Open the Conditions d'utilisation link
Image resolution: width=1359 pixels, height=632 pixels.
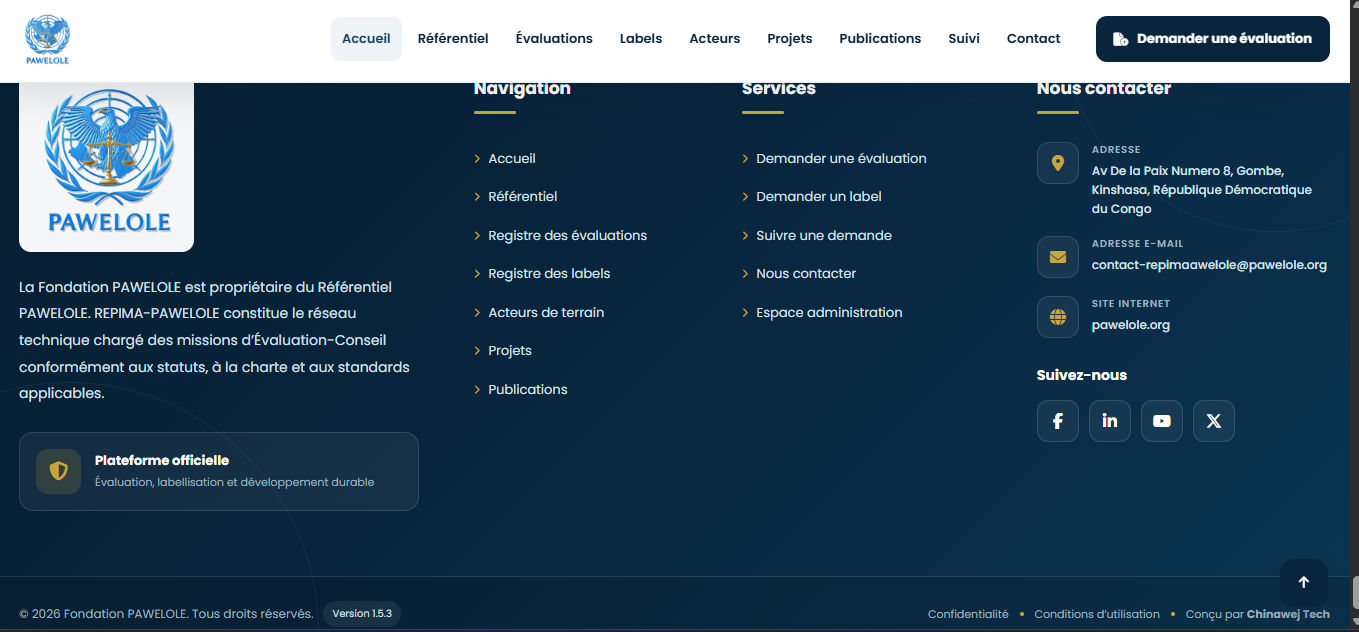(1097, 614)
